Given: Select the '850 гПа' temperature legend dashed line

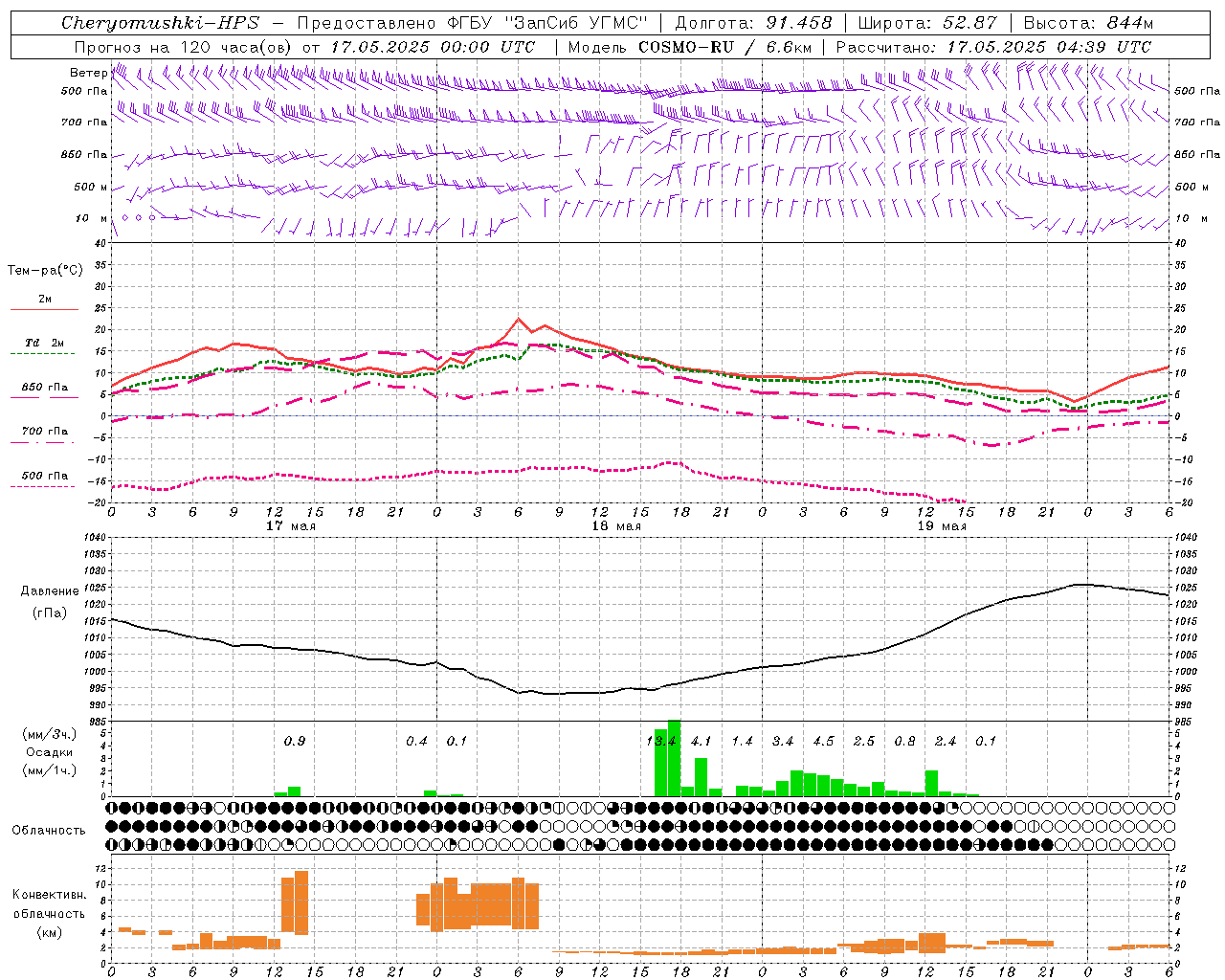Looking at the screenshot, I should [43, 398].
